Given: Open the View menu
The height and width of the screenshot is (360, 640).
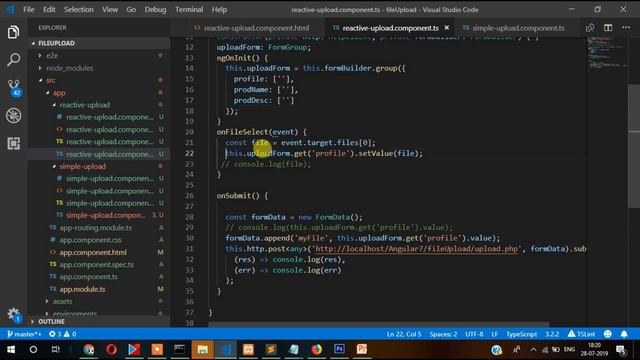Looking at the screenshot, I should coord(110,9).
